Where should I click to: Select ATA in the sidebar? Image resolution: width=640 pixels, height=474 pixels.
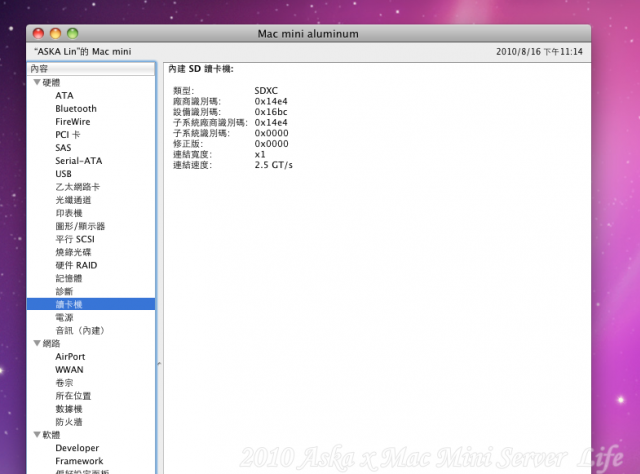pos(64,96)
